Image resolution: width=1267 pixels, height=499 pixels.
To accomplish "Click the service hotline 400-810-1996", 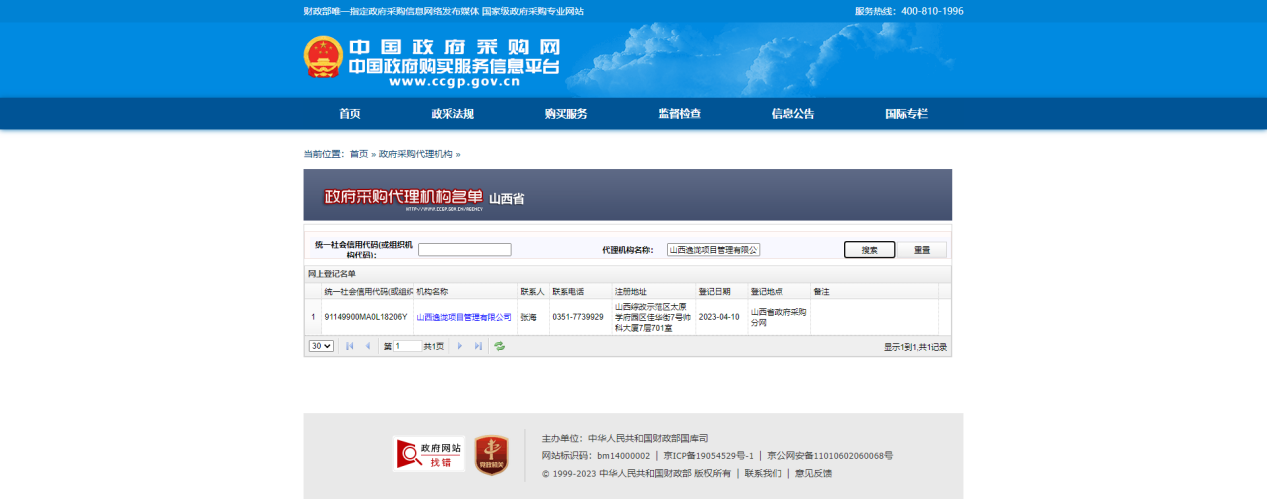I will [x=932, y=11].
